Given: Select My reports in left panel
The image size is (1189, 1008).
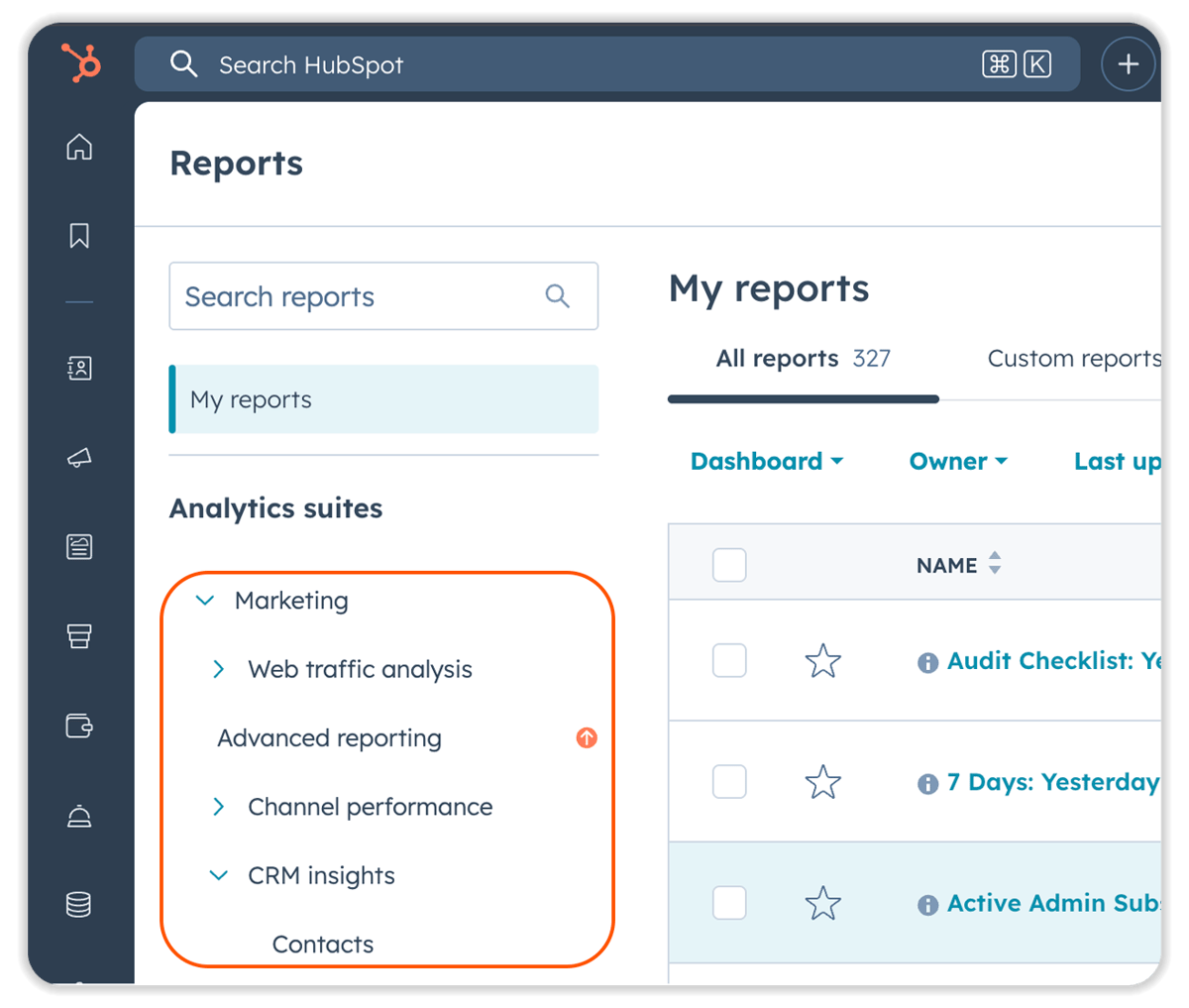Looking at the screenshot, I should tap(384, 399).
